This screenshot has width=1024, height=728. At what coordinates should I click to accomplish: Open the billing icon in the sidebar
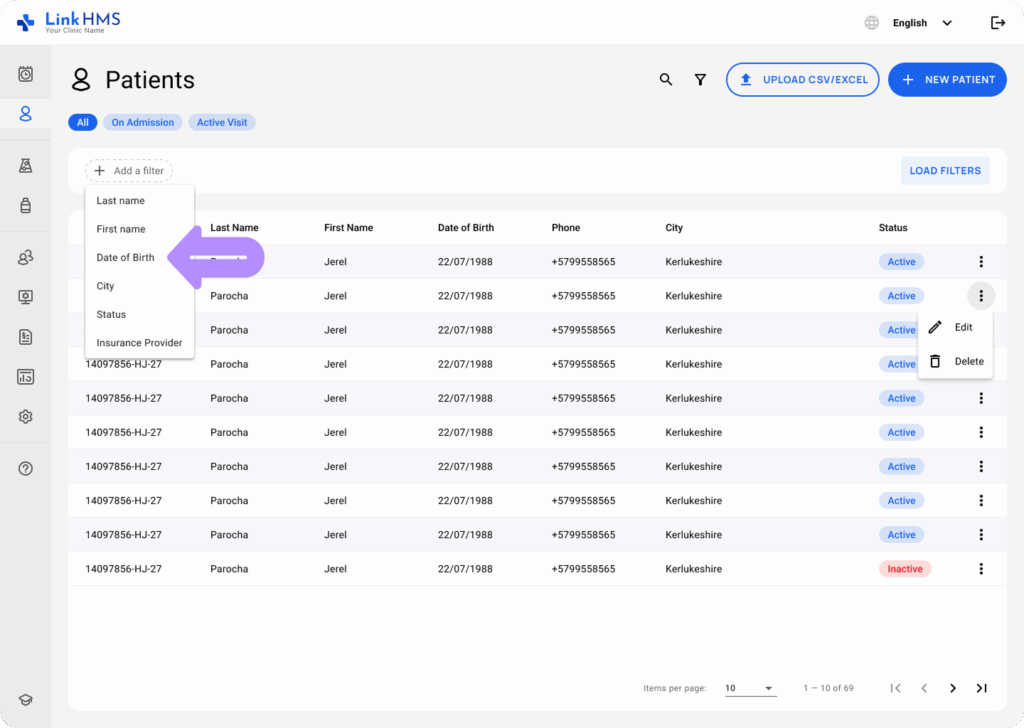(27, 337)
